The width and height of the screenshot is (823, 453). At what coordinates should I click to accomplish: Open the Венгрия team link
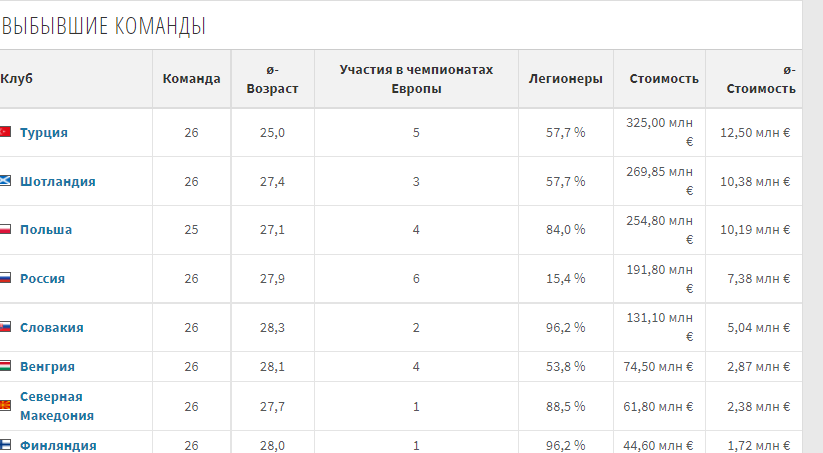pyautogui.click(x=47, y=366)
